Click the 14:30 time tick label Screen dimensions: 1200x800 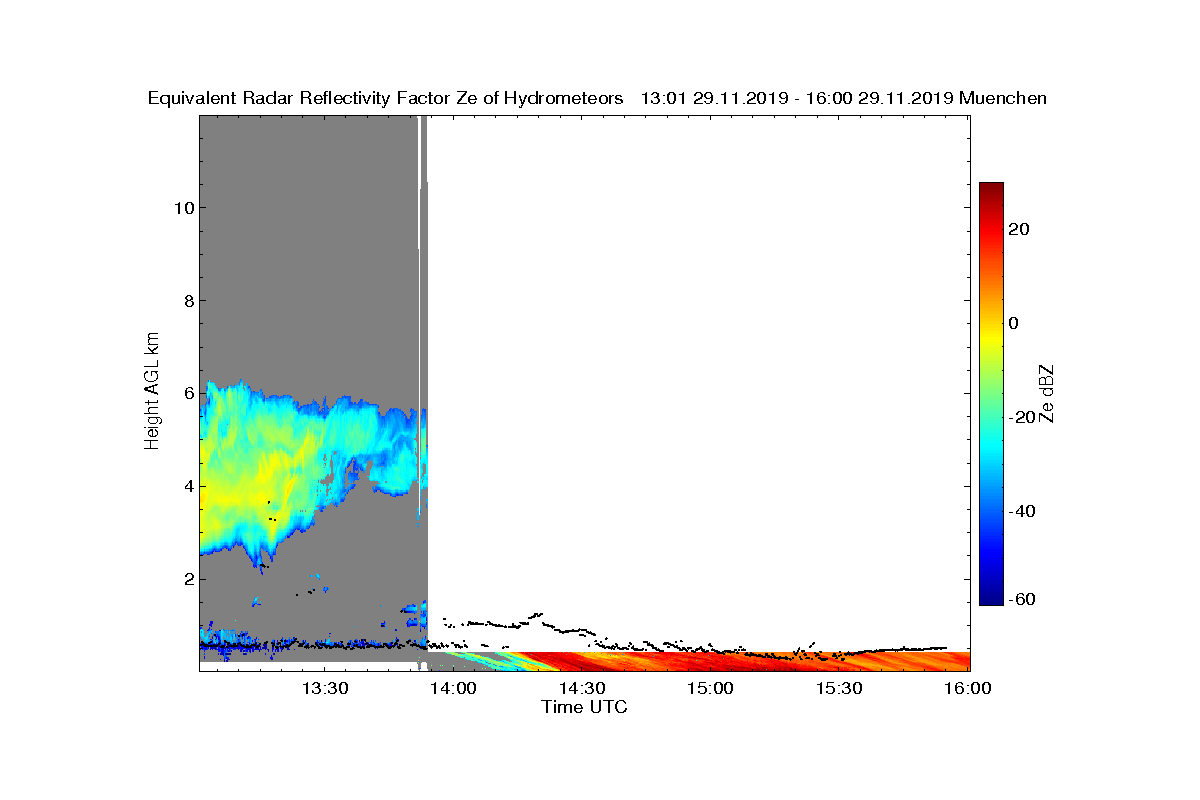tap(582, 688)
